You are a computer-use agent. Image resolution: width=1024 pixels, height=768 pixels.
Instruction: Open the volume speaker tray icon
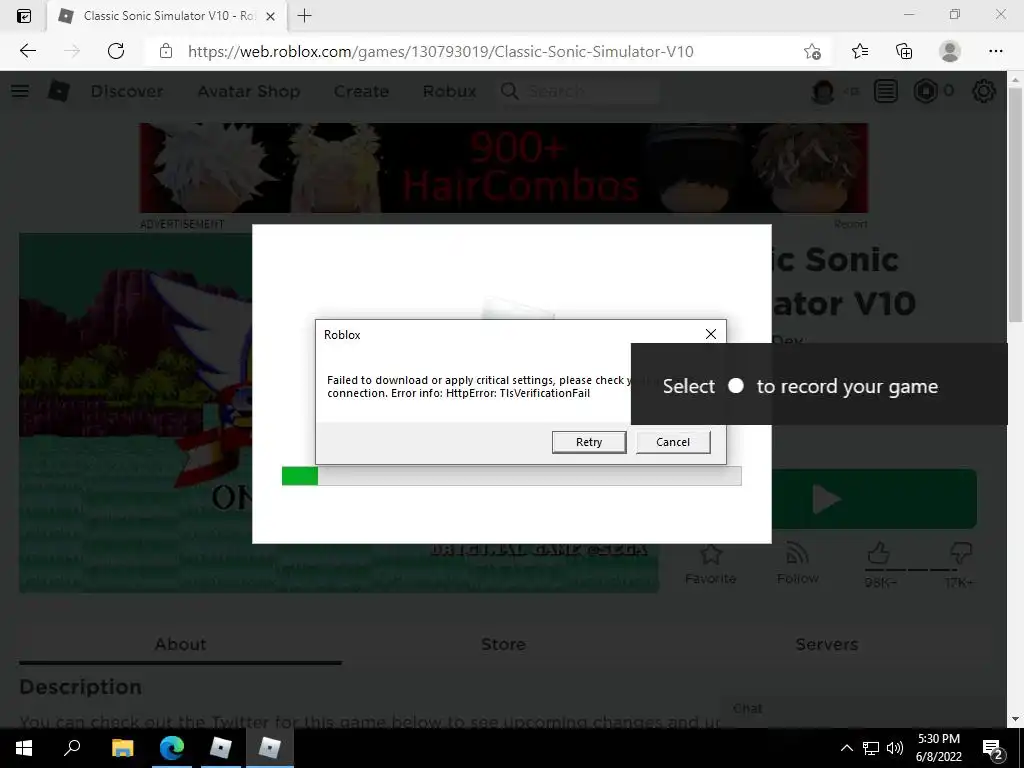click(x=895, y=748)
